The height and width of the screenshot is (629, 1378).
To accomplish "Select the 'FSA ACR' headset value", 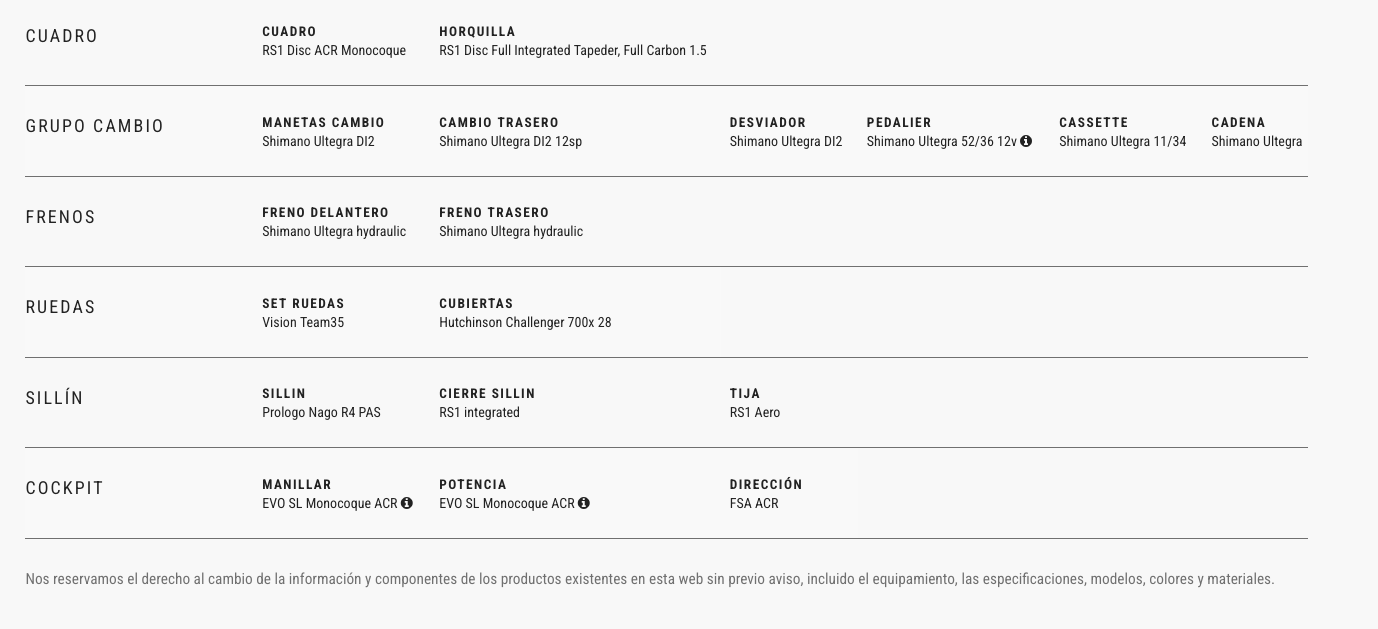I will 754,504.
